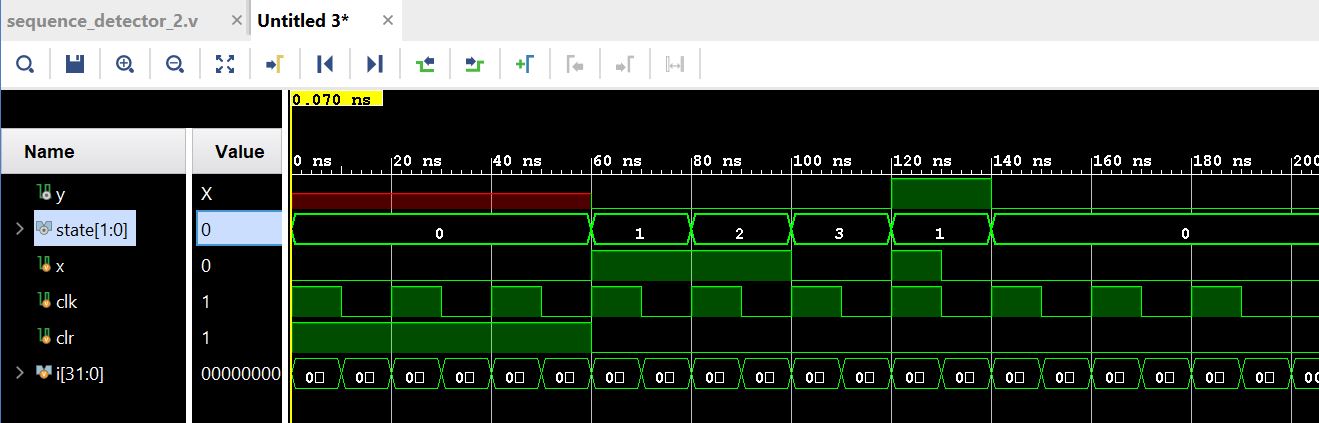Image resolution: width=1319 pixels, height=423 pixels.
Task: Save the waveform configuration
Action: (75, 64)
